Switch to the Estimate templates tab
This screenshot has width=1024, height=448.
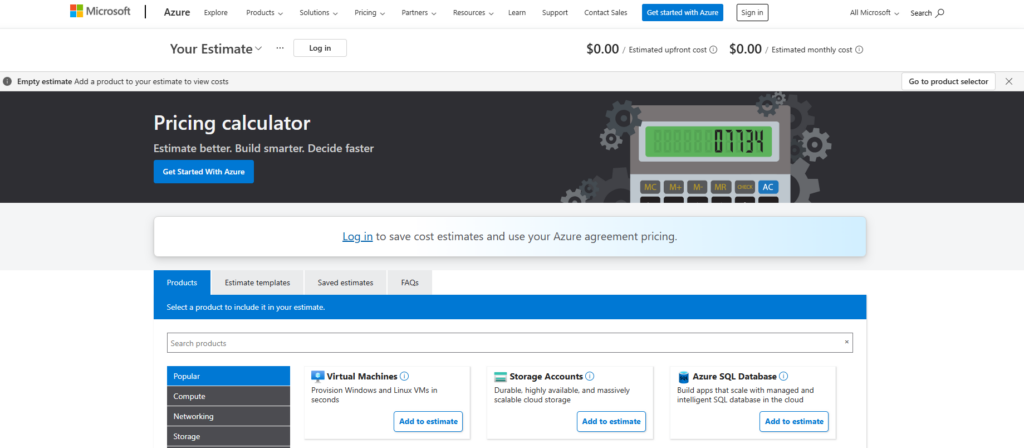pos(257,283)
